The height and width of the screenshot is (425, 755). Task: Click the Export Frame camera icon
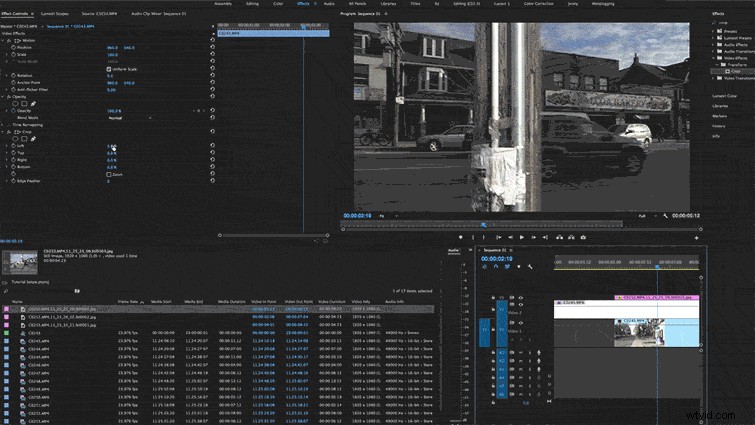(x=583, y=237)
